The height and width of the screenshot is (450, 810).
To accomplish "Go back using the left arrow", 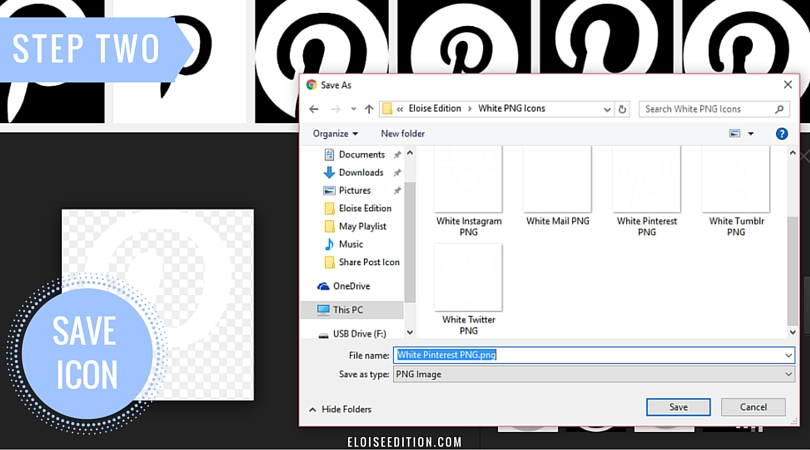I will [x=314, y=109].
